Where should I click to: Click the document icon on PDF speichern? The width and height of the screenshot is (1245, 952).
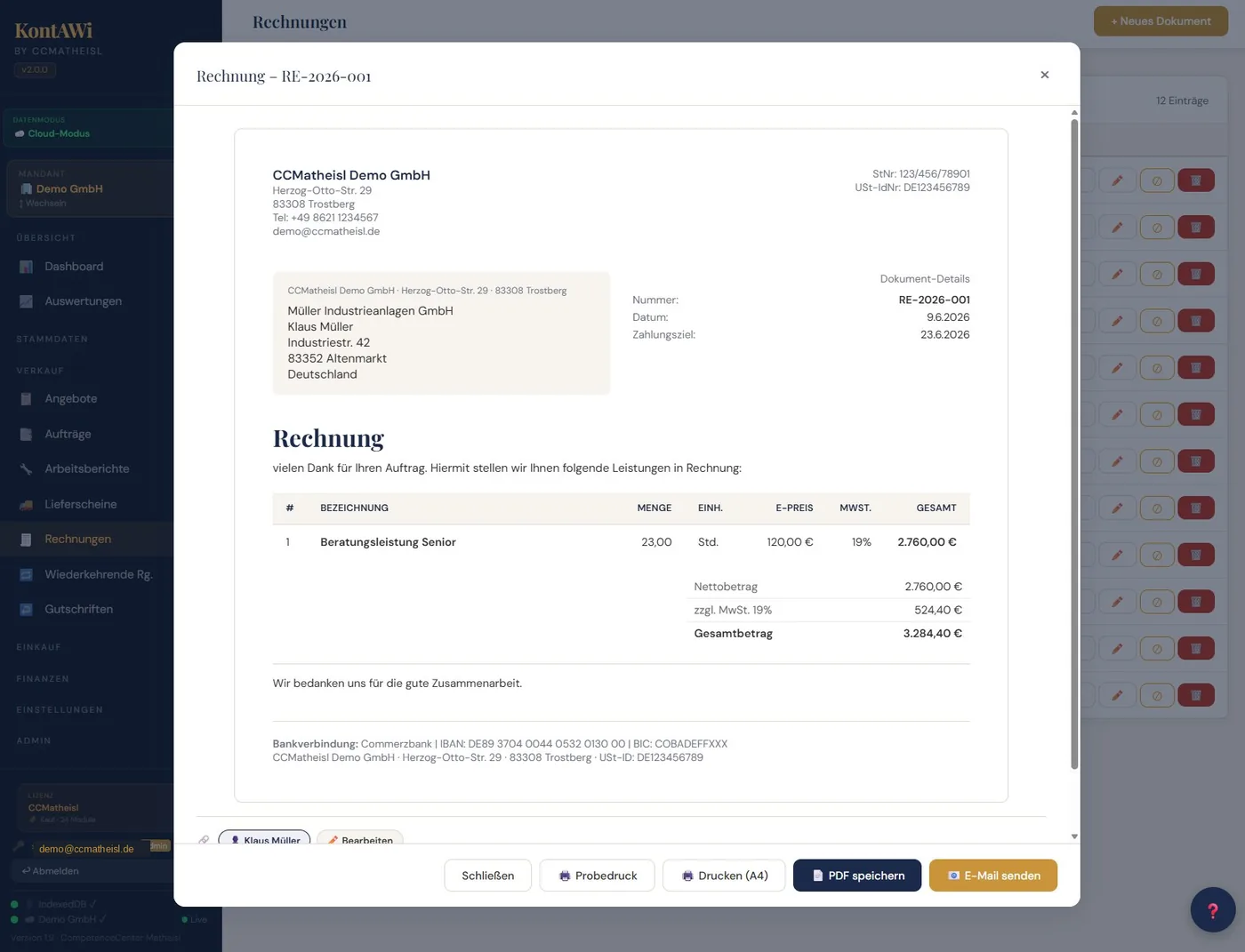818,876
